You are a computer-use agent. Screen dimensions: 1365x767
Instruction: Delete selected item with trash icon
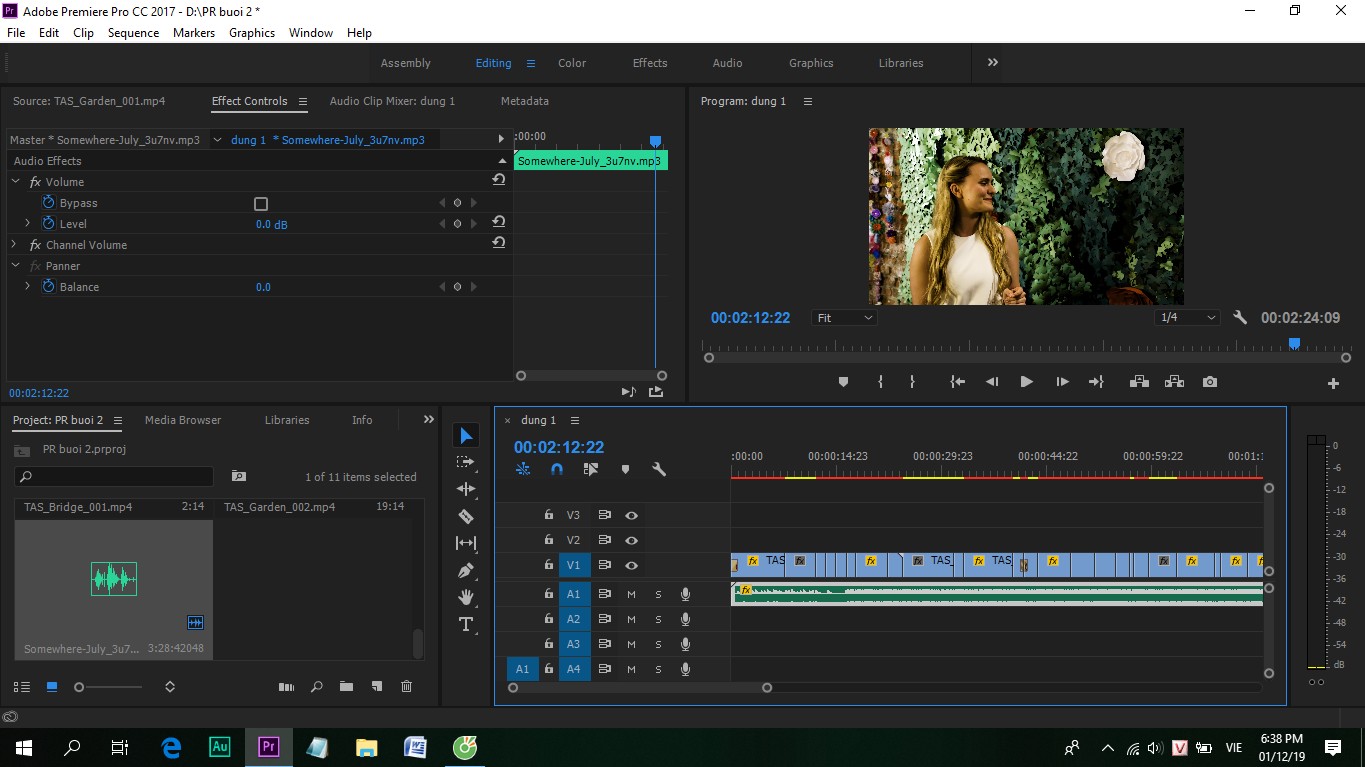pos(406,687)
